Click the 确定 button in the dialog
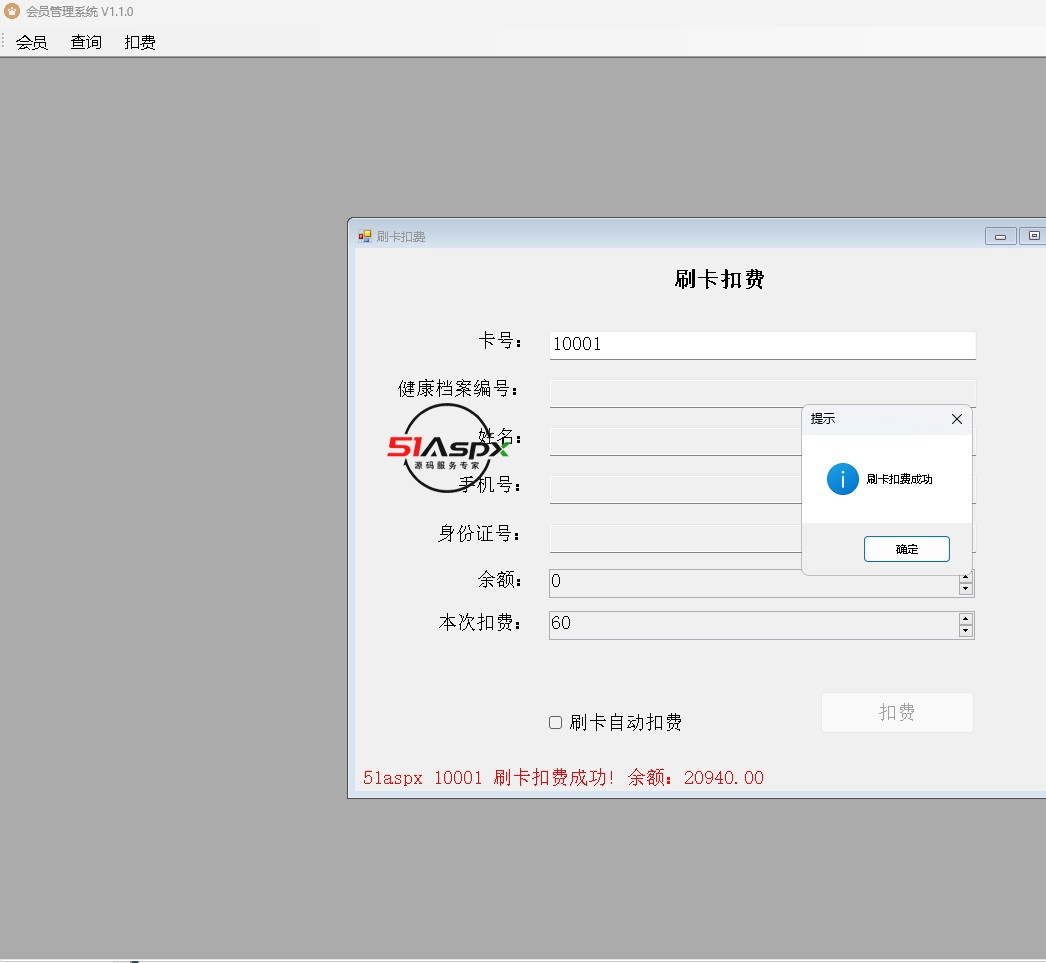1046x963 pixels. (906, 549)
